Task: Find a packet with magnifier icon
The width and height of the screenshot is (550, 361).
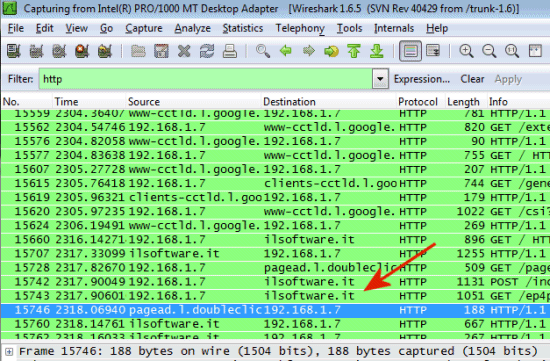Action: [x=263, y=51]
